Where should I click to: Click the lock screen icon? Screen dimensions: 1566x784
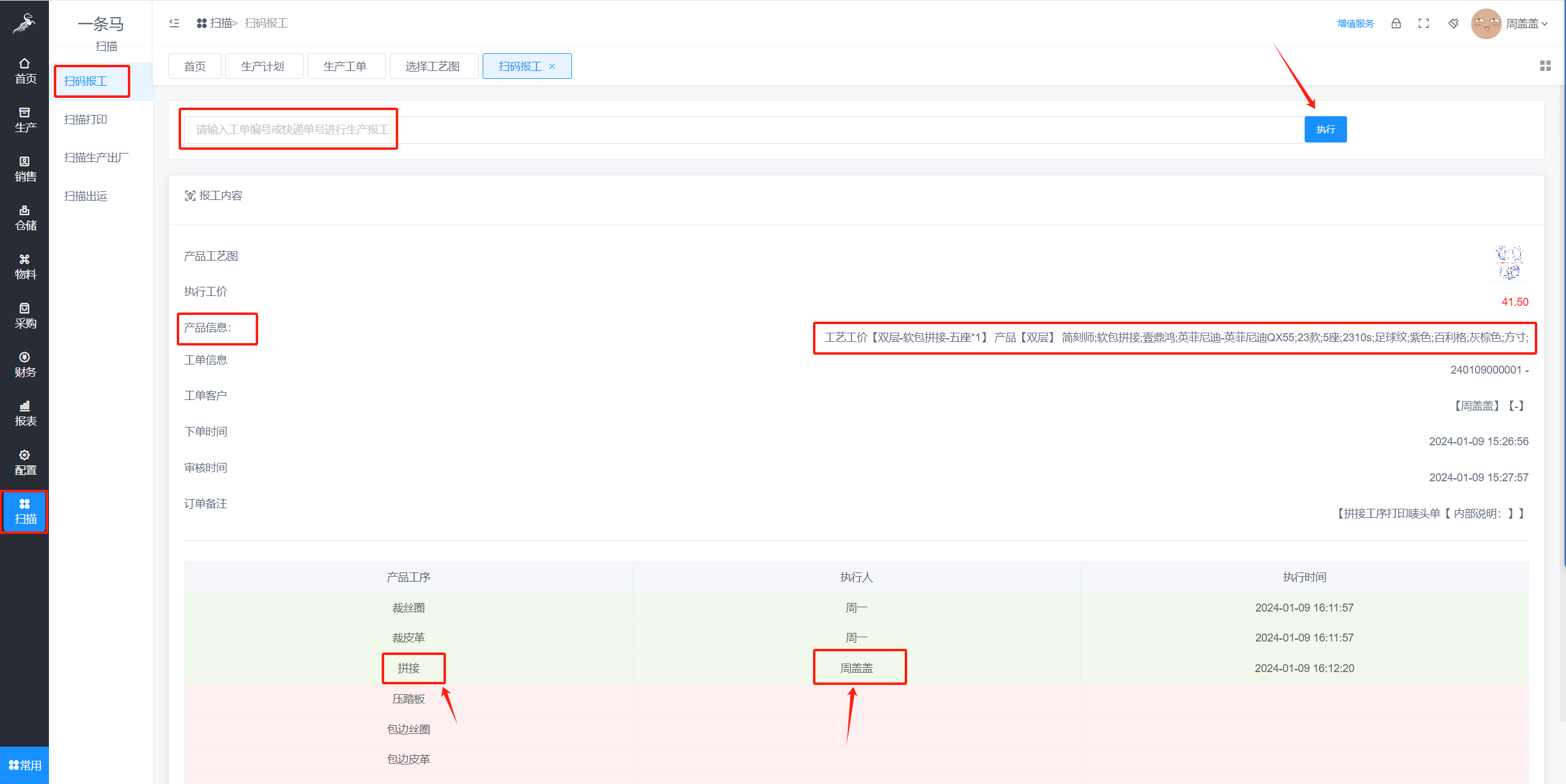(x=1396, y=23)
